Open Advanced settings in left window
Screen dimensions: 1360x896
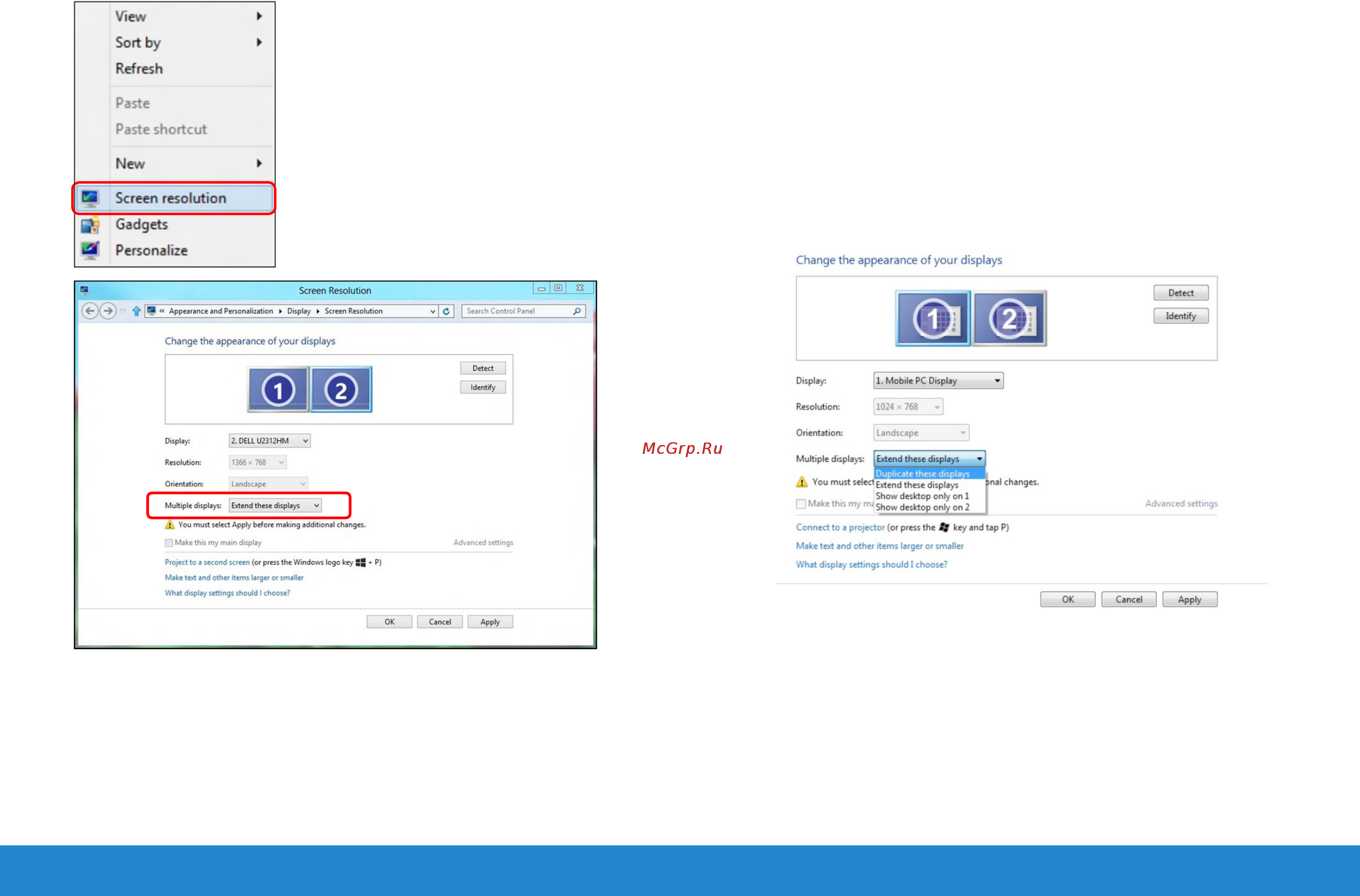tap(483, 542)
